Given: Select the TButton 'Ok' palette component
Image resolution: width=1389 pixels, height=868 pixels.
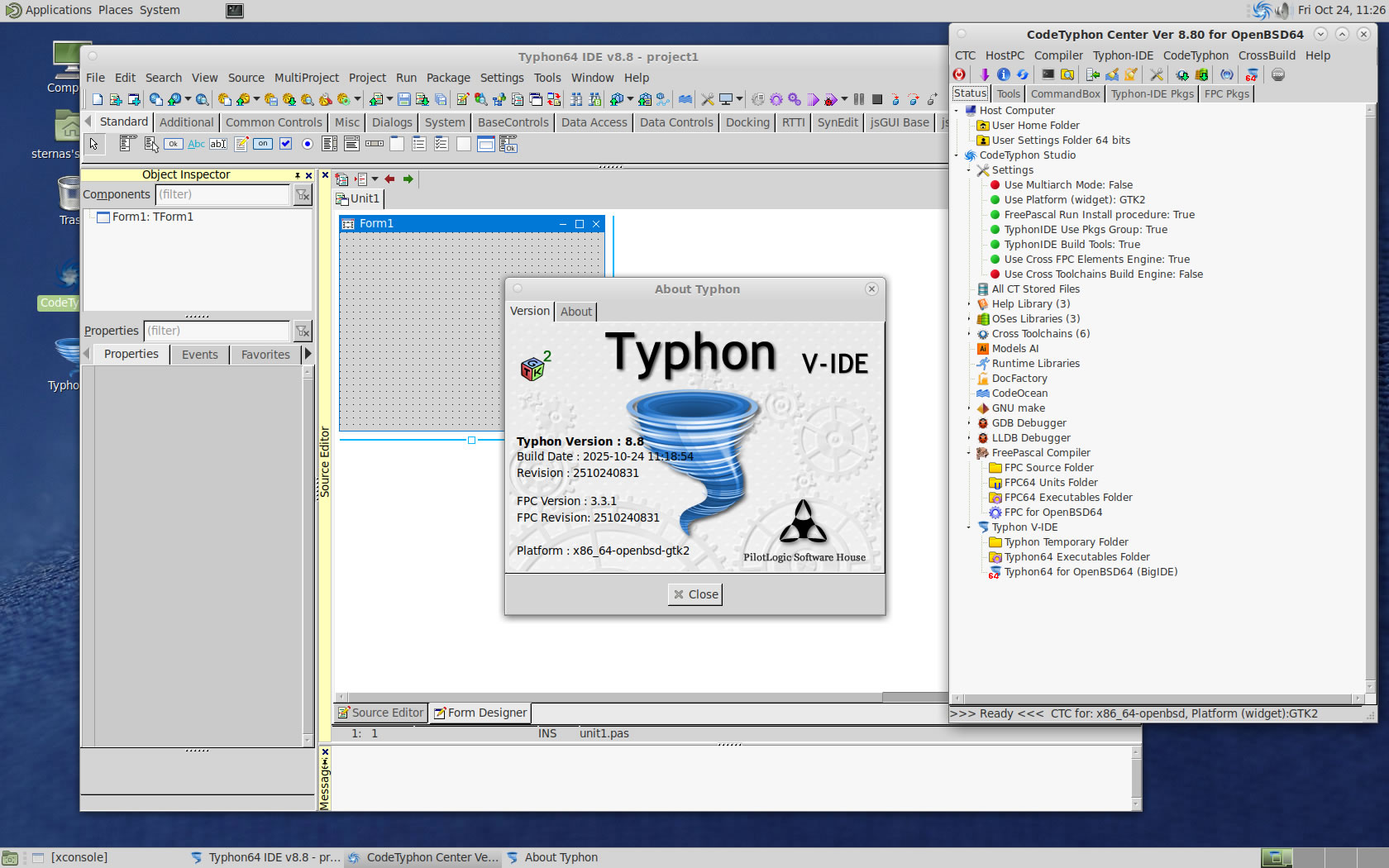Looking at the screenshot, I should pyautogui.click(x=173, y=144).
